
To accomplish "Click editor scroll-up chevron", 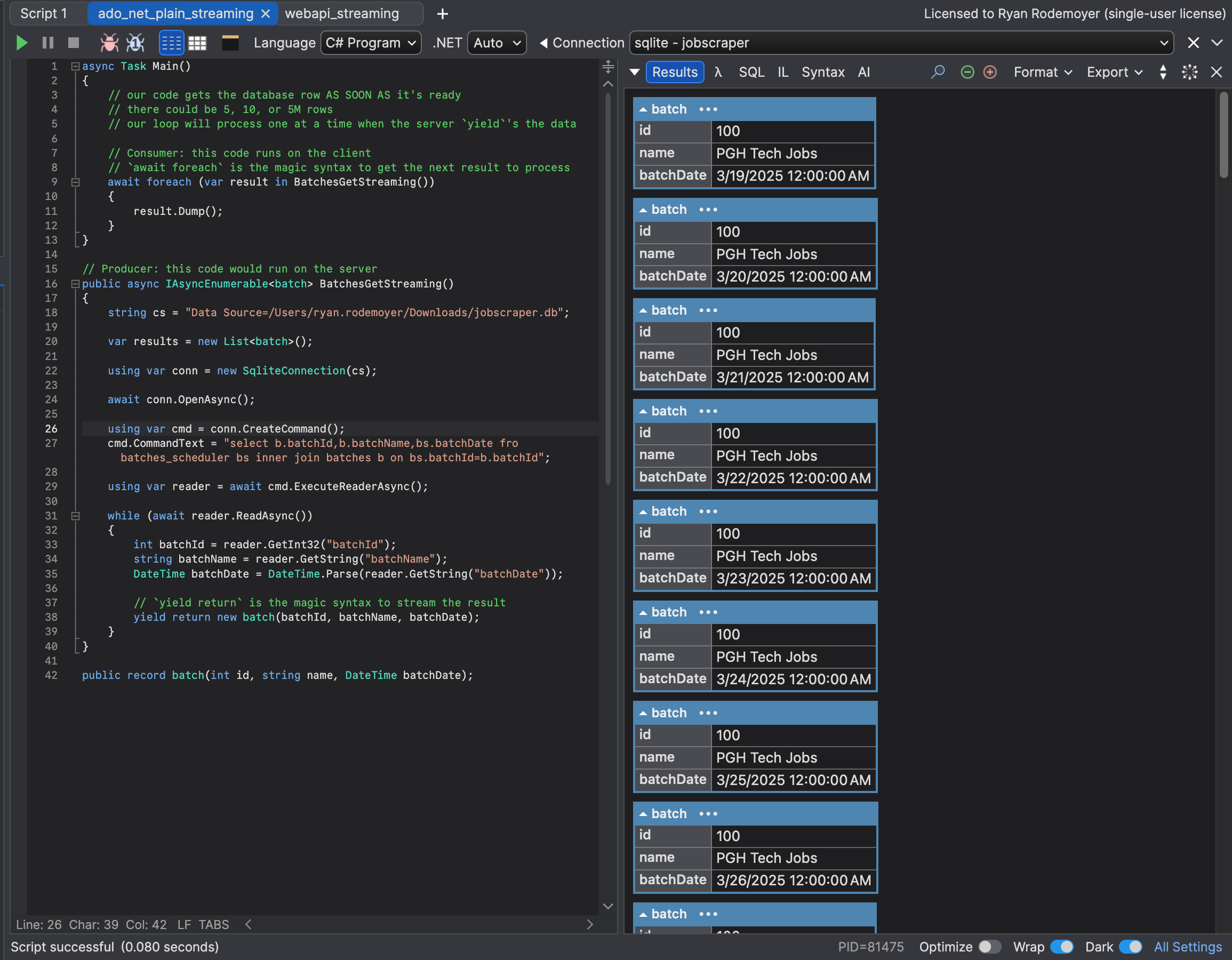I will (607, 84).
